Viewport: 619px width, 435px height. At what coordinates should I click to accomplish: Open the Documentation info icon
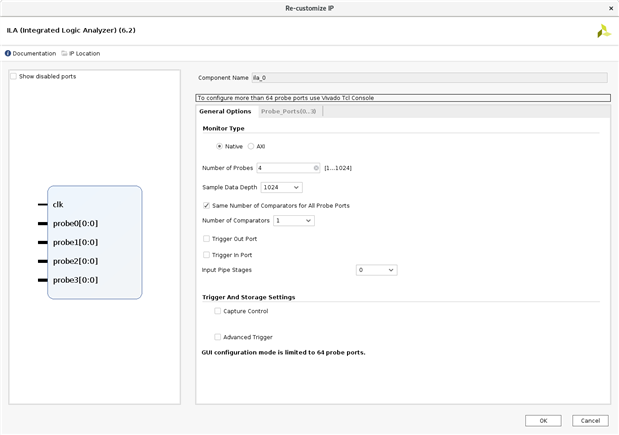click(8, 53)
